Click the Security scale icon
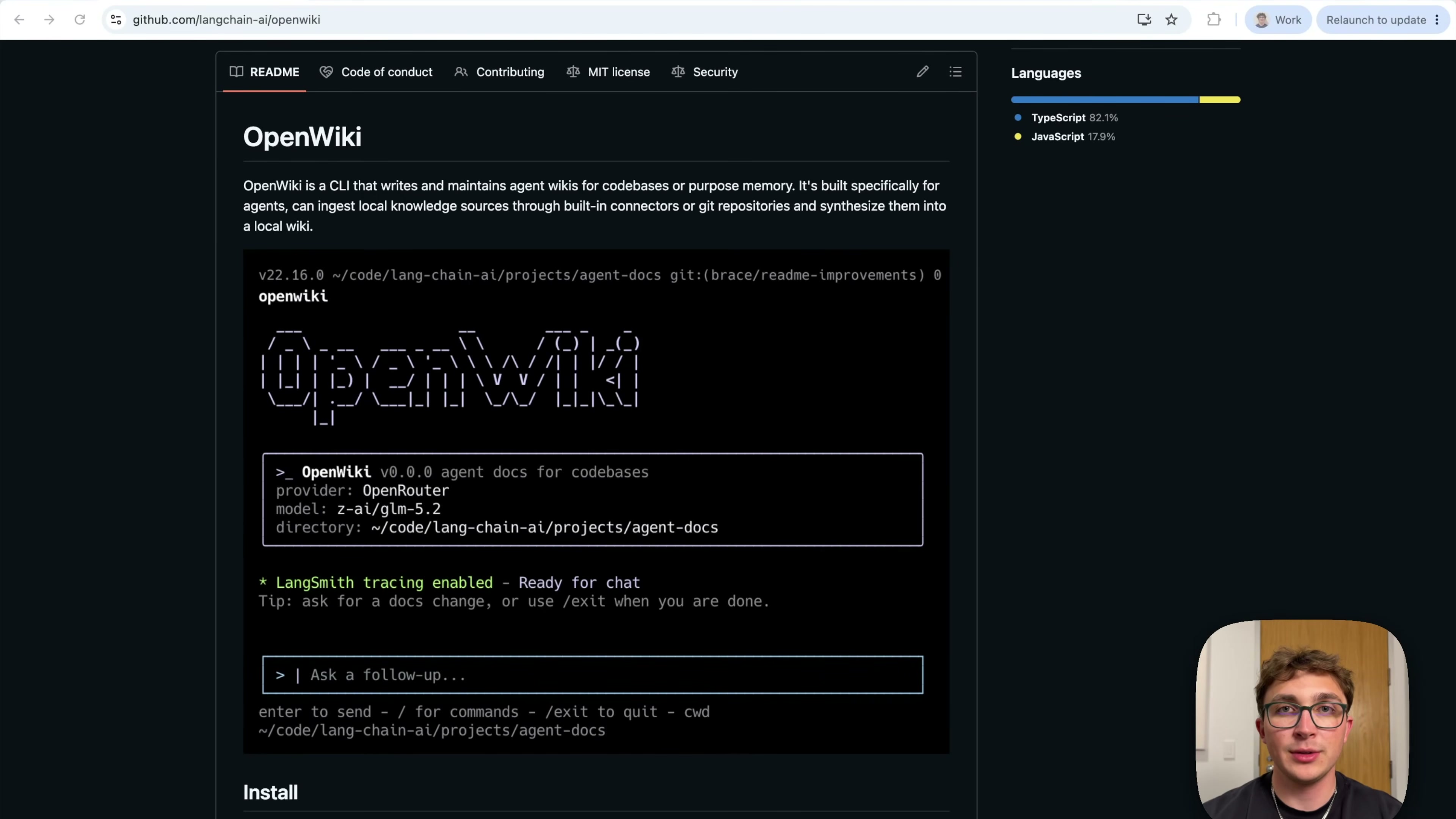 click(x=678, y=72)
